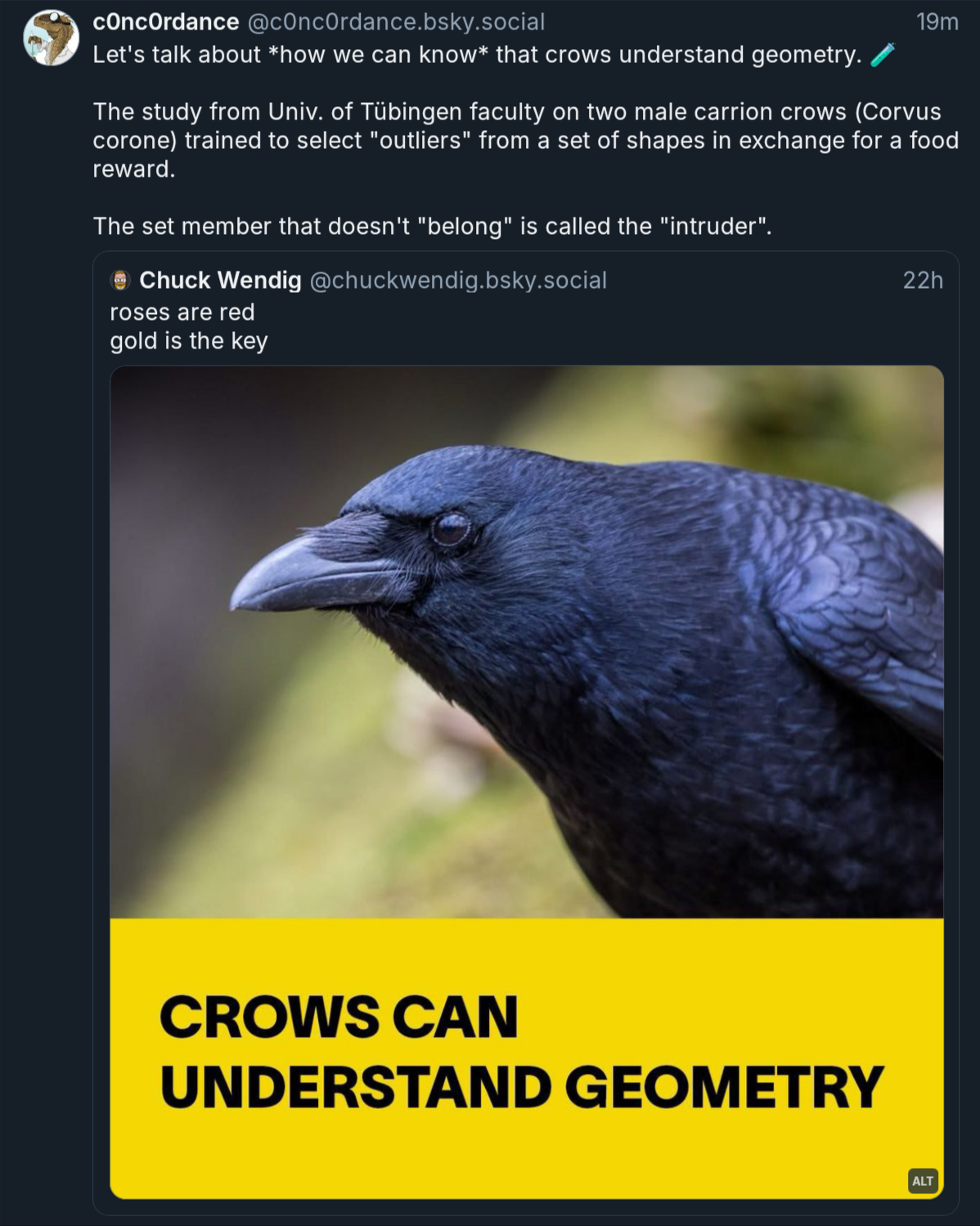Click Chuck Wendig's small avatar icon
Image resolution: width=980 pixels, height=1226 pixels.
tap(120, 281)
